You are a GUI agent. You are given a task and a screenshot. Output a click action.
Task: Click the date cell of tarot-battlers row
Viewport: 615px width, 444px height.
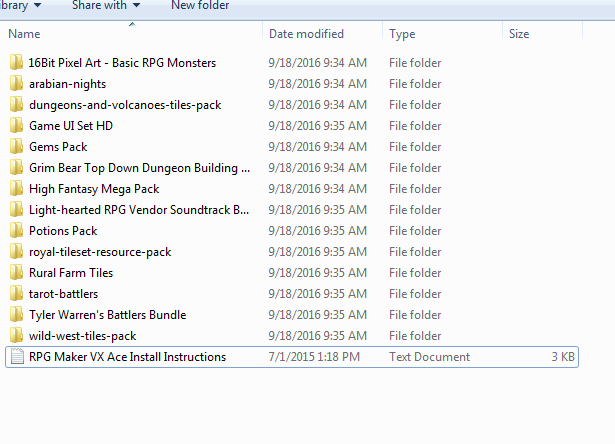click(318, 293)
